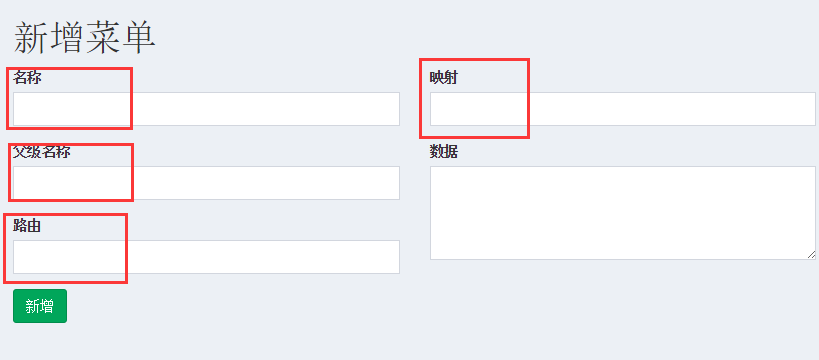Set focus on the route 路由 textbox
This screenshot has width=819, height=360.
pyautogui.click(x=206, y=257)
